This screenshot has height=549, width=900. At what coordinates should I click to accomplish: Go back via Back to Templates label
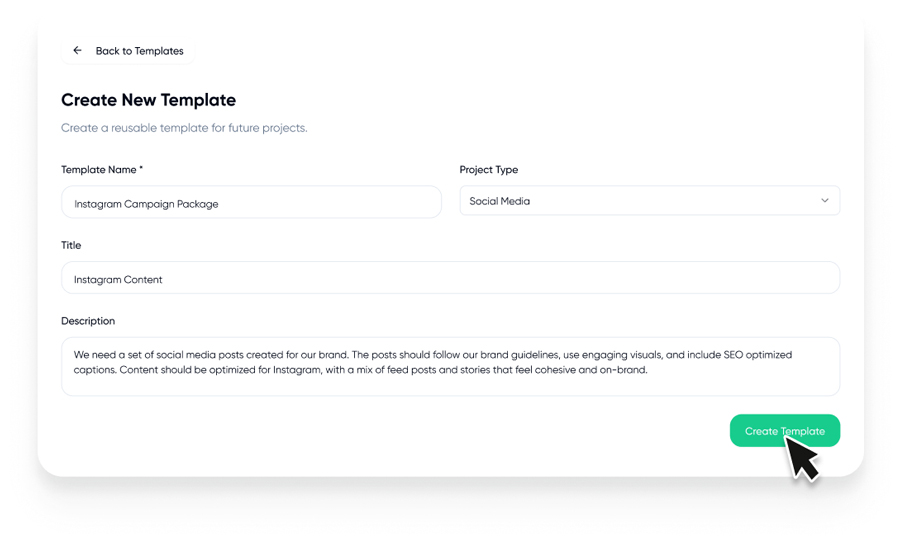(139, 51)
